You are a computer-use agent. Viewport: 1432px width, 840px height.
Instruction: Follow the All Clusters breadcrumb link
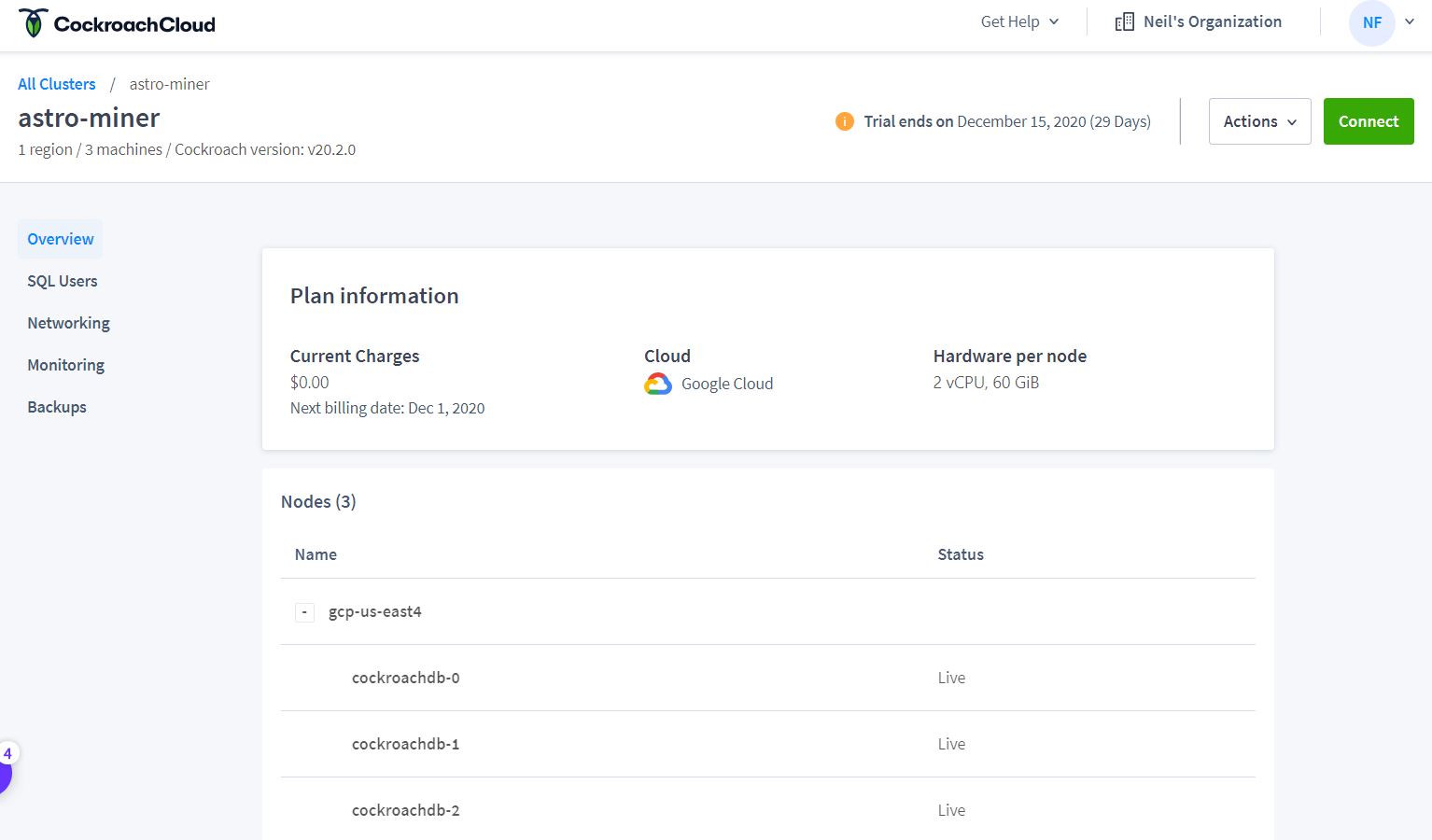pyautogui.click(x=57, y=84)
